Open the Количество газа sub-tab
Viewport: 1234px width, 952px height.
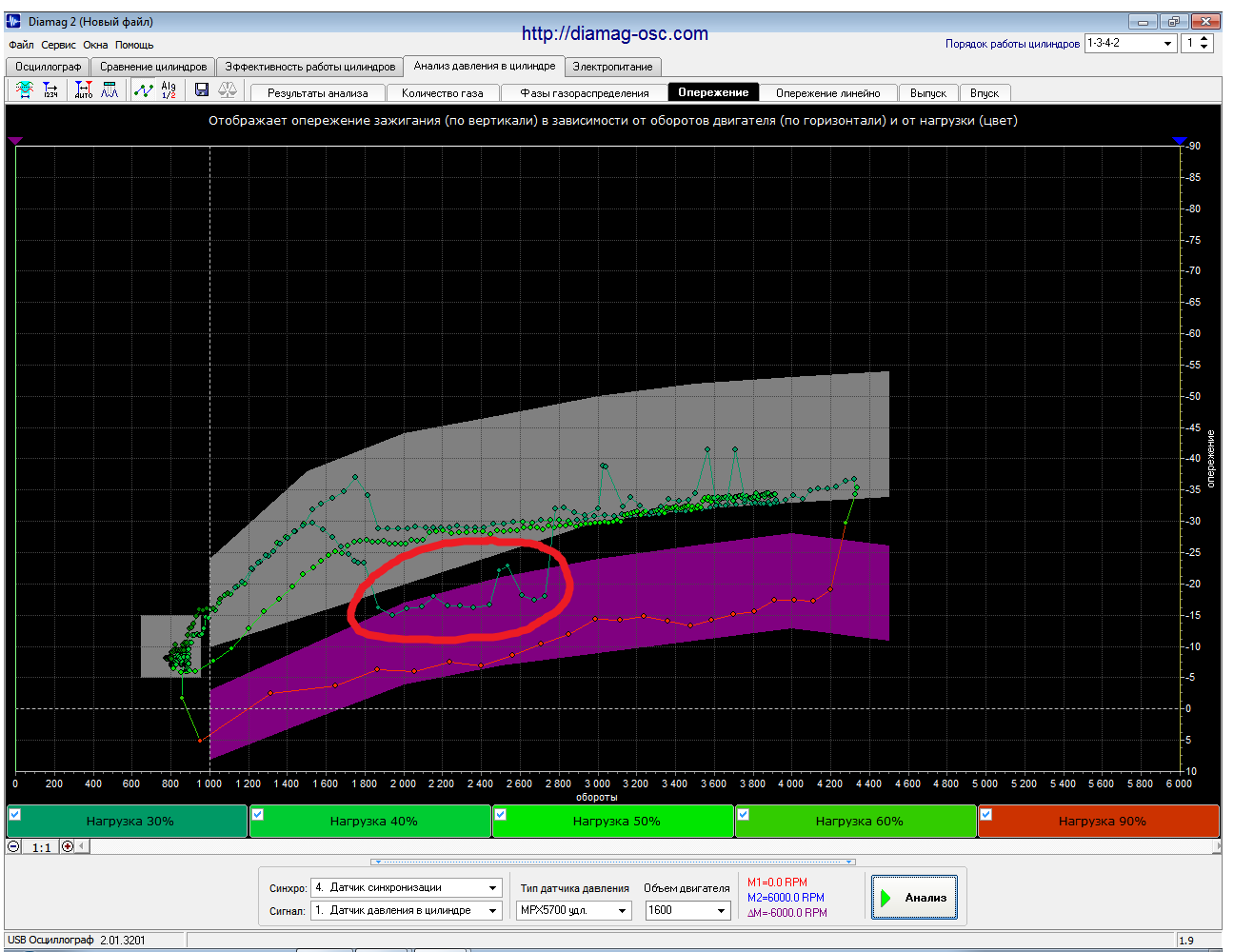tap(443, 92)
